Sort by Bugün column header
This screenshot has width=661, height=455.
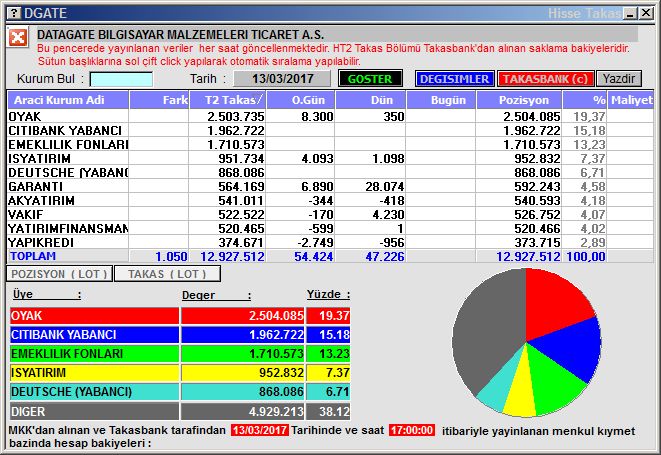(x=441, y=100)
